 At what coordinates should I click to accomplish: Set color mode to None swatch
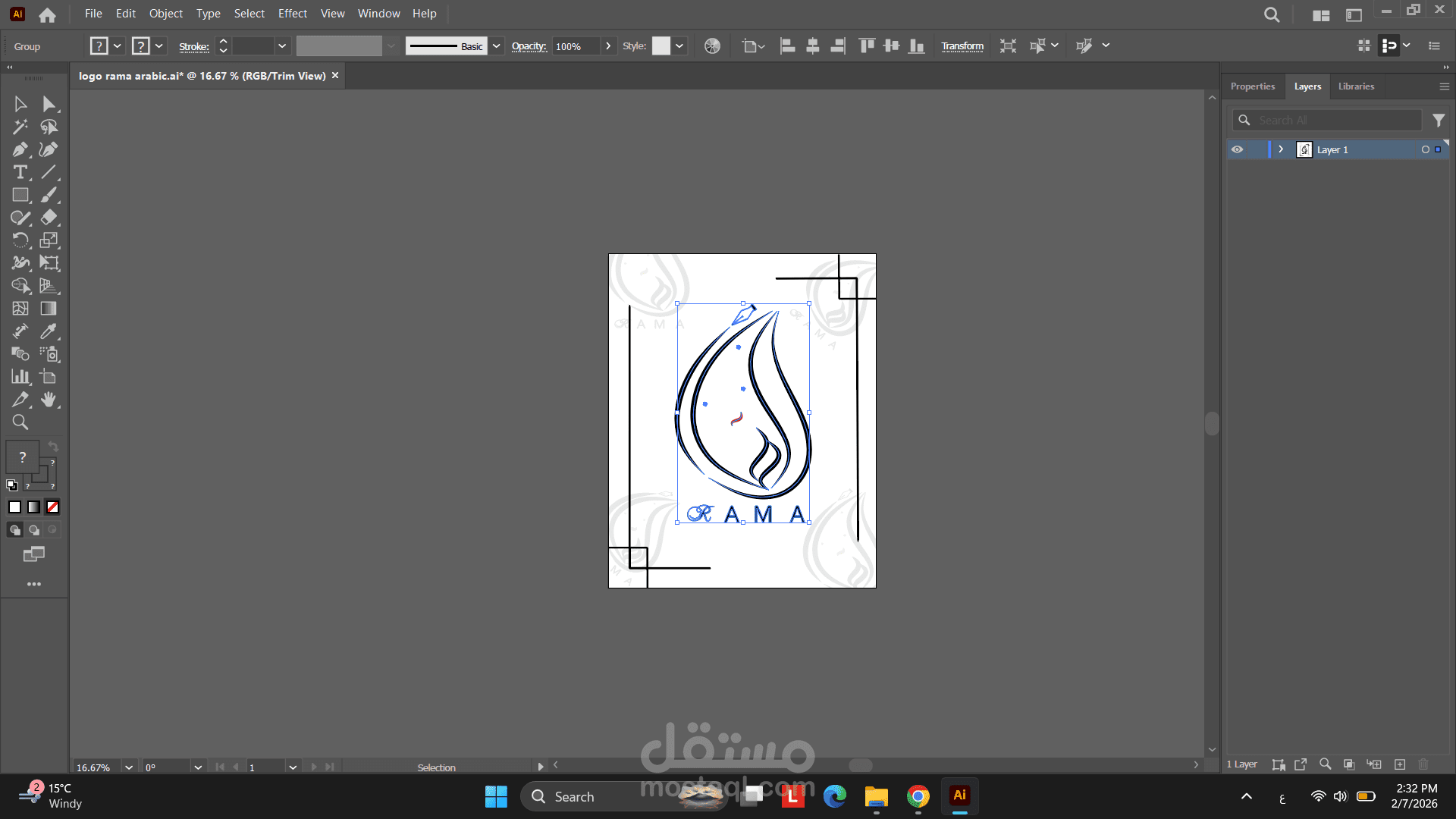coord(53,507)
